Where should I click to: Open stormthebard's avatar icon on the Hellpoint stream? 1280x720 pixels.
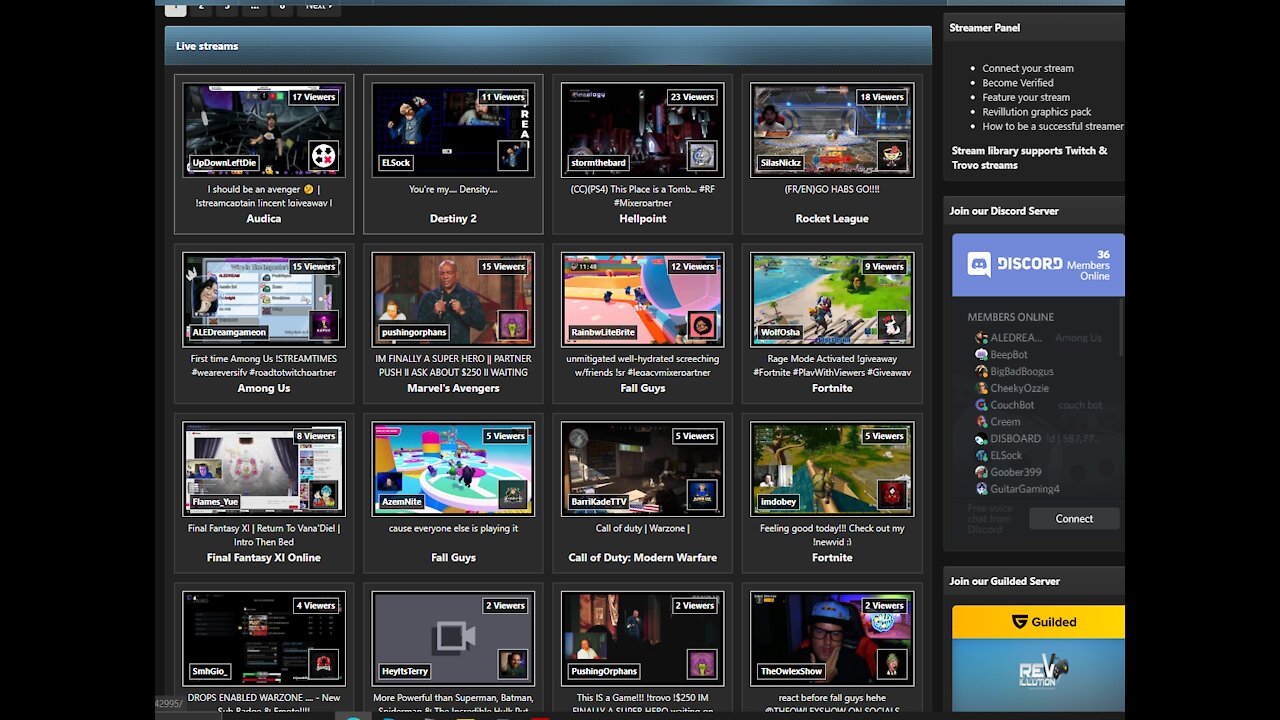click(702, 155)
